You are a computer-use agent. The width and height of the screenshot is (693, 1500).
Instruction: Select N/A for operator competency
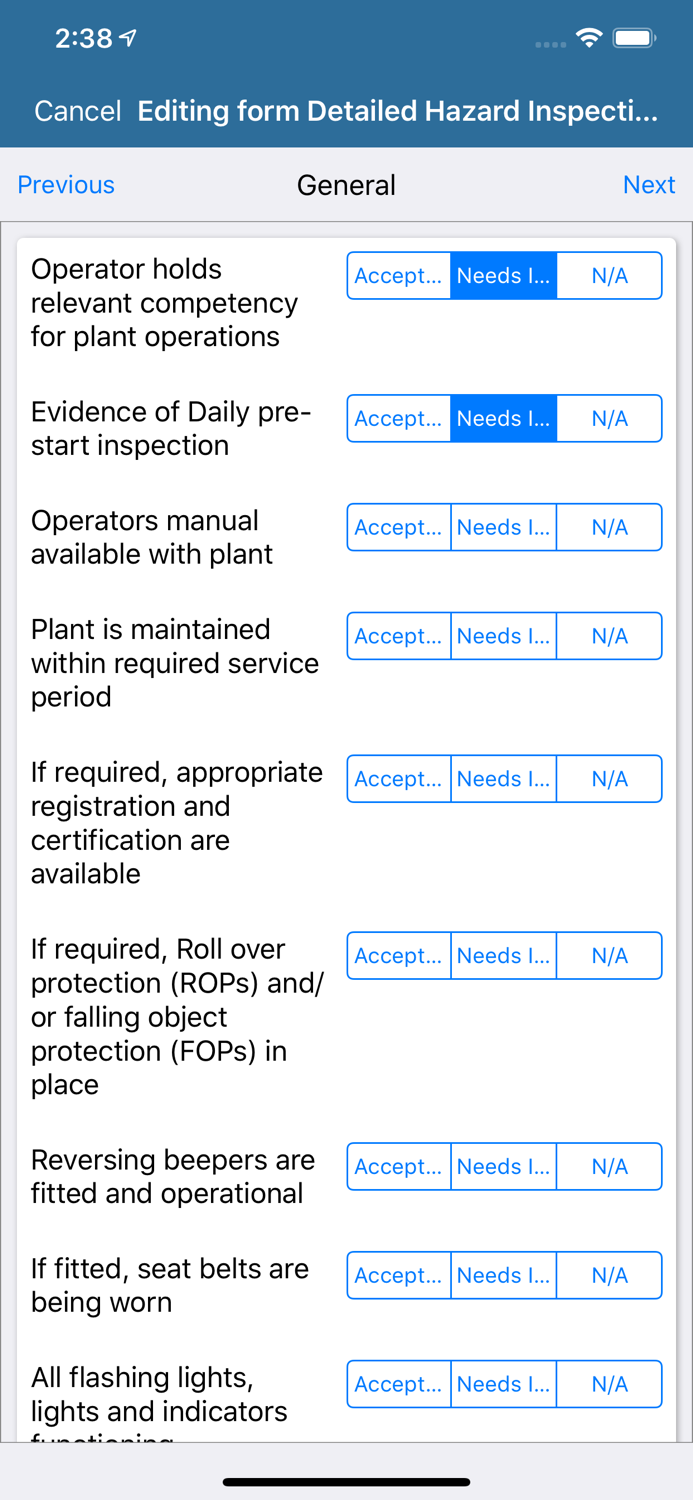point(609,276)
